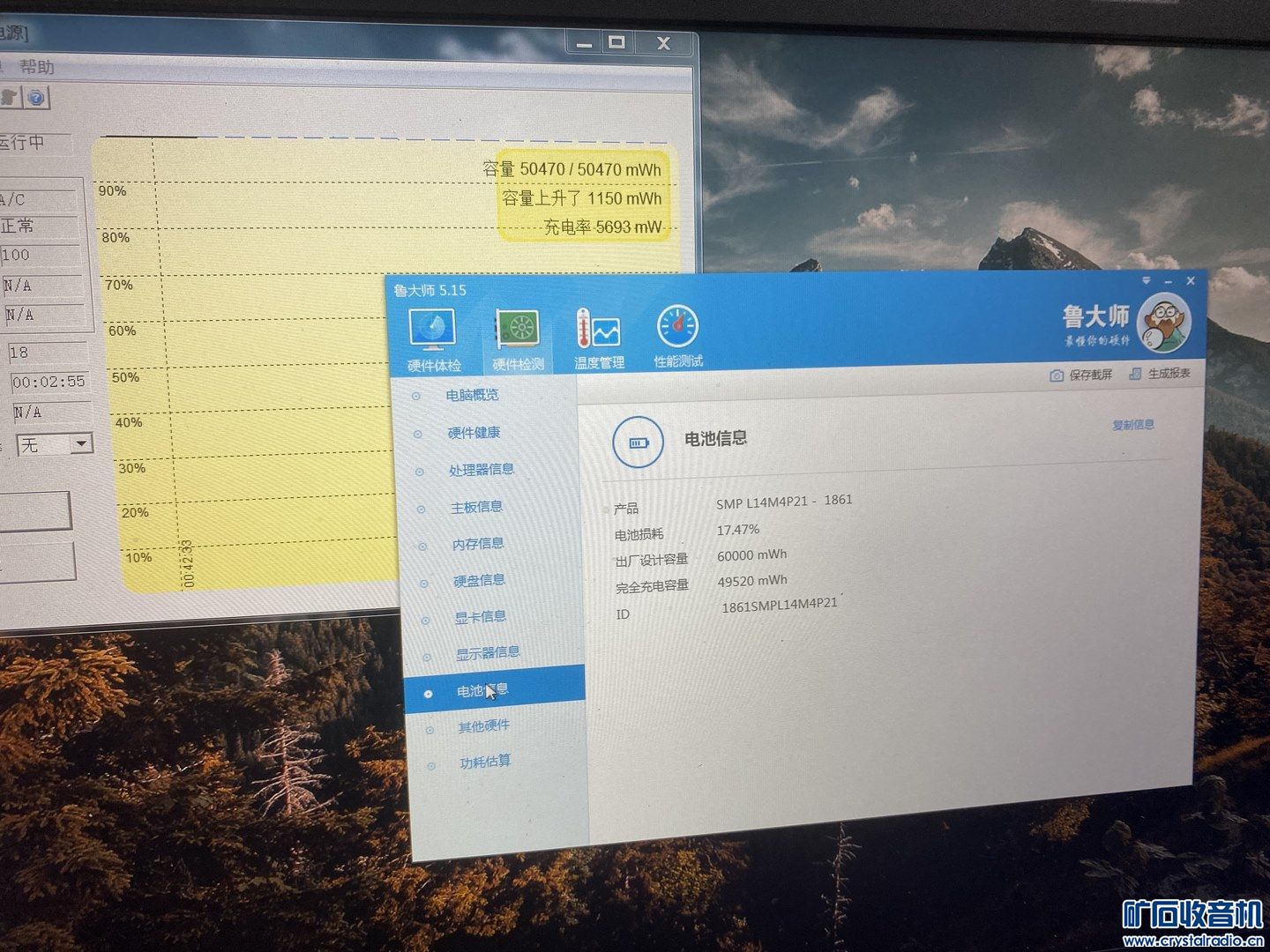Click 生成报表 generate report button

coord(1160,374)
